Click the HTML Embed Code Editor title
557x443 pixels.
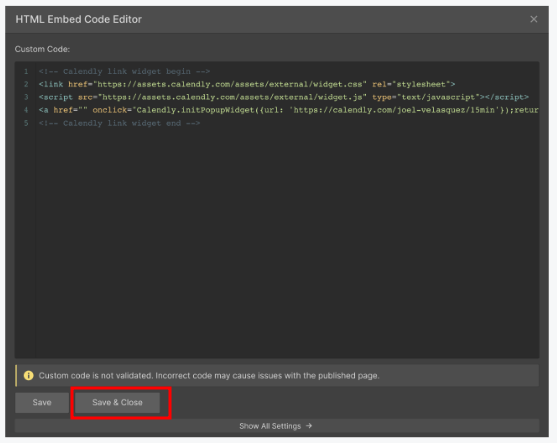click(x=79, y=19)
